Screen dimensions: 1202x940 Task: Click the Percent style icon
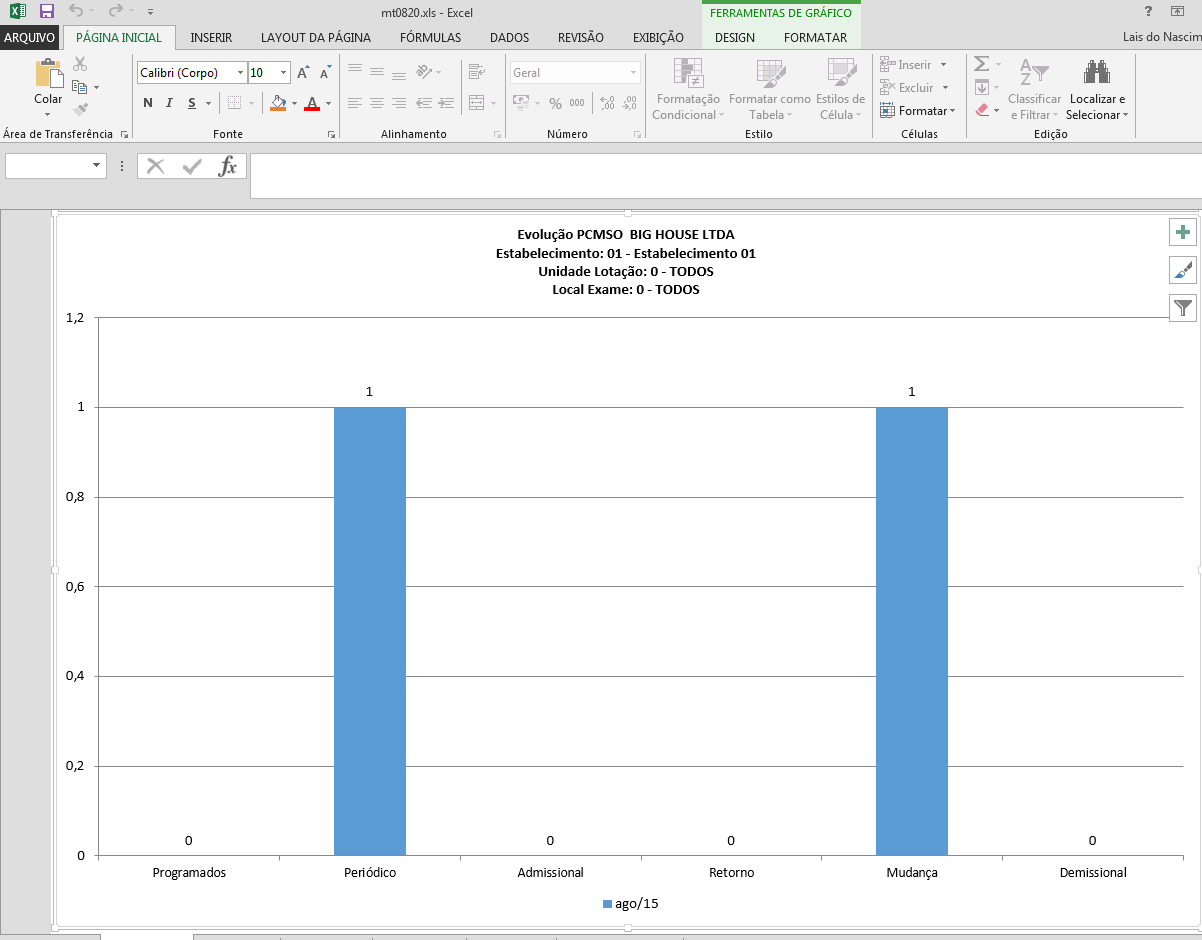point(555,103)
